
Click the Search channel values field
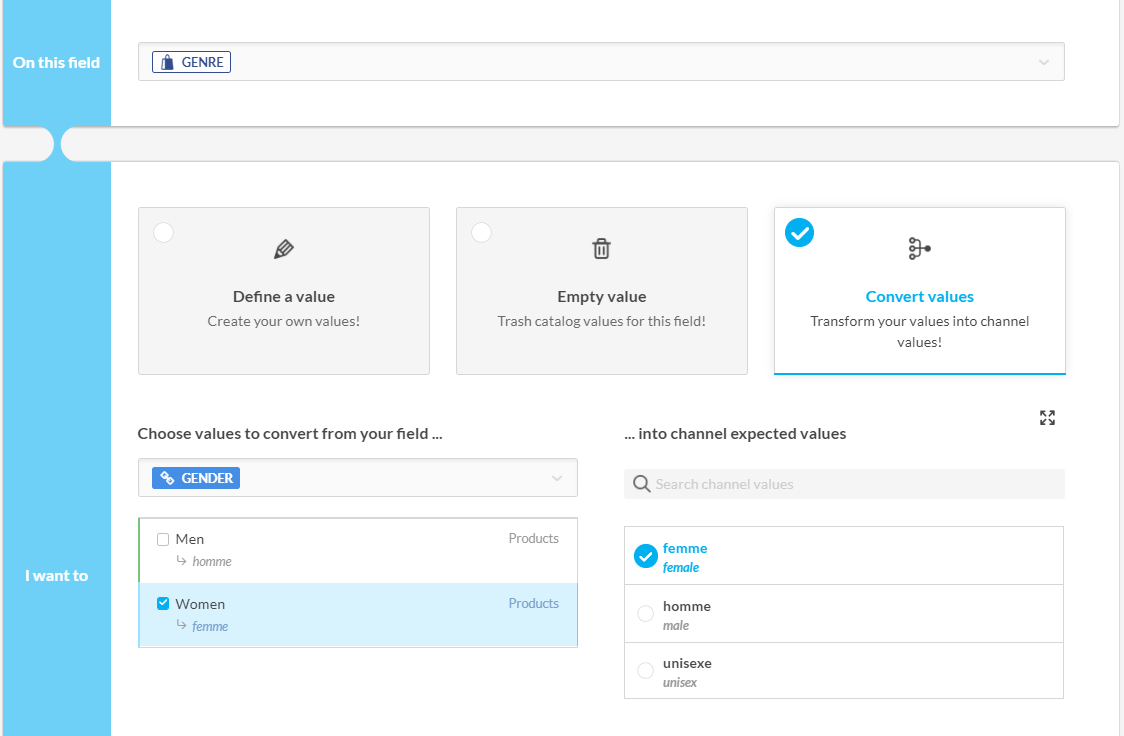850,484
